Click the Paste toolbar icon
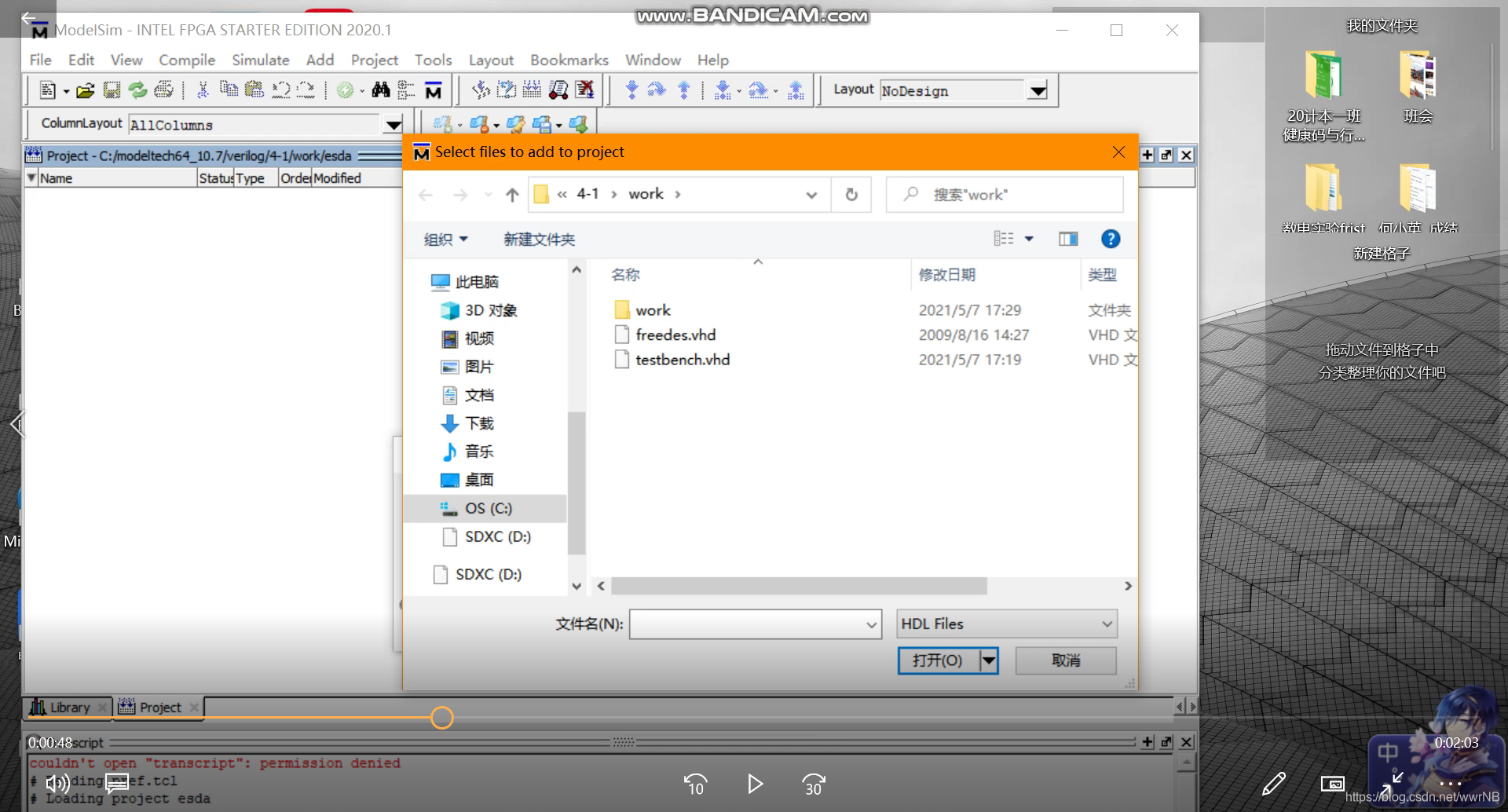Viewport: 1508px width, 812px height. (x=254, y=90)
